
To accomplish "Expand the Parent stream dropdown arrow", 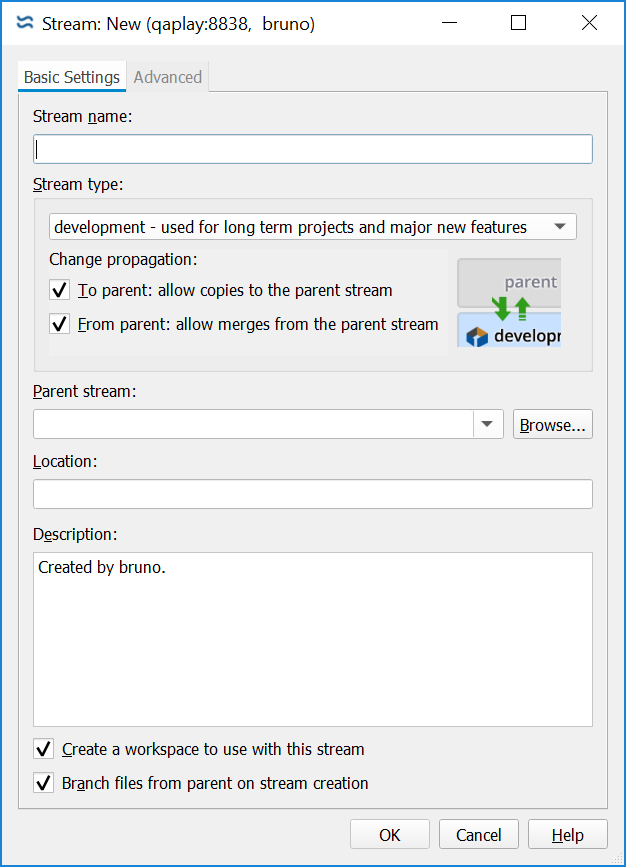I will 487,424.
